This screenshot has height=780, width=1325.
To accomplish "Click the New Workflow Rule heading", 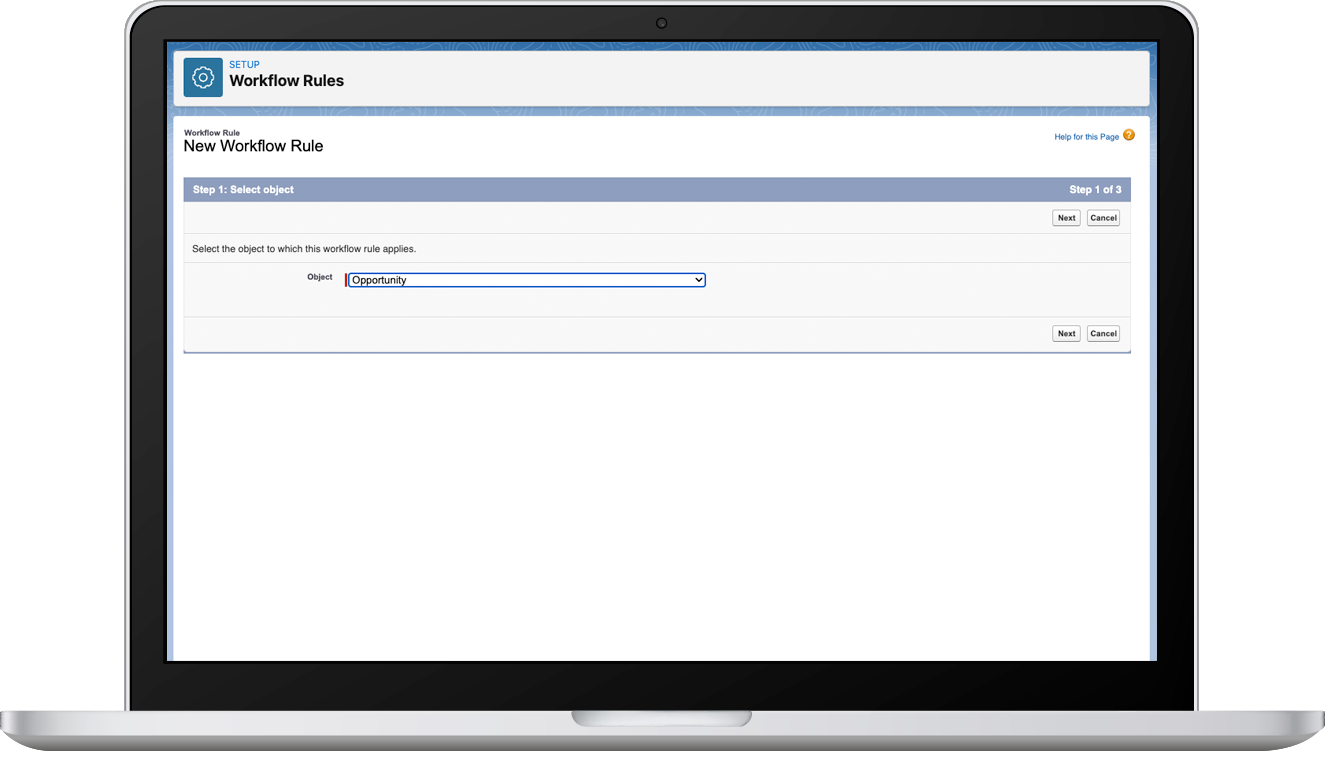I will click(253, 146).
